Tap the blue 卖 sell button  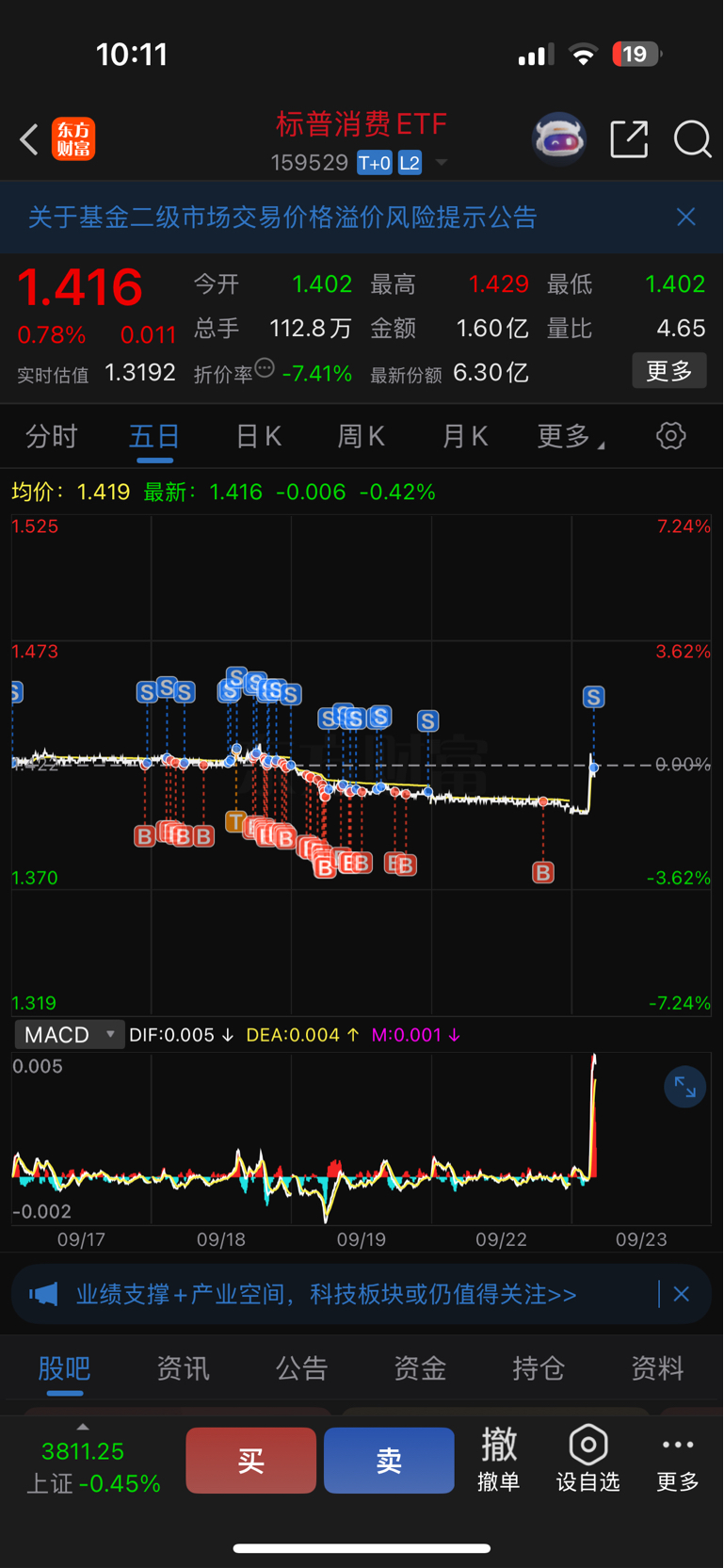(389, 1460)
